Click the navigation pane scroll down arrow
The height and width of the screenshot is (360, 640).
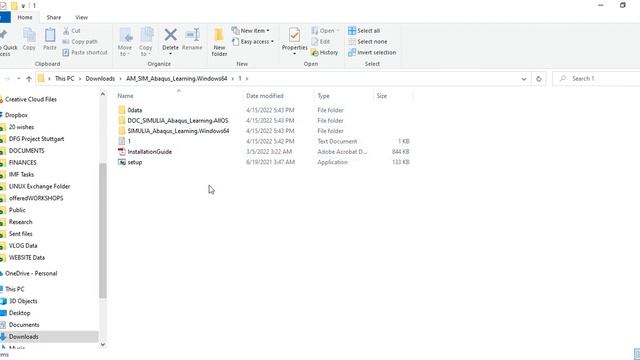tap(102, 344)
